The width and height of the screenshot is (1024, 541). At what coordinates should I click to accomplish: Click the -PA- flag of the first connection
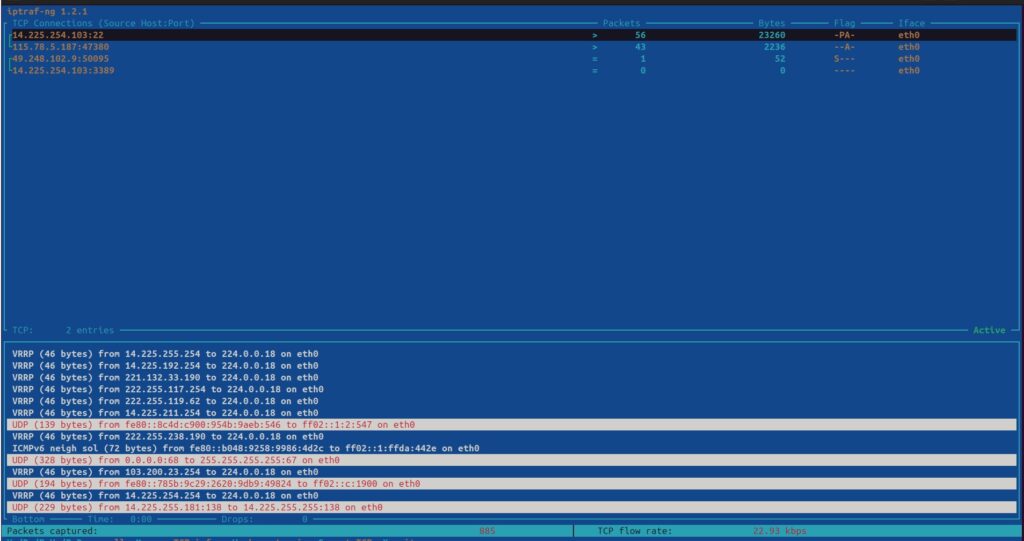tap(844, 35)
